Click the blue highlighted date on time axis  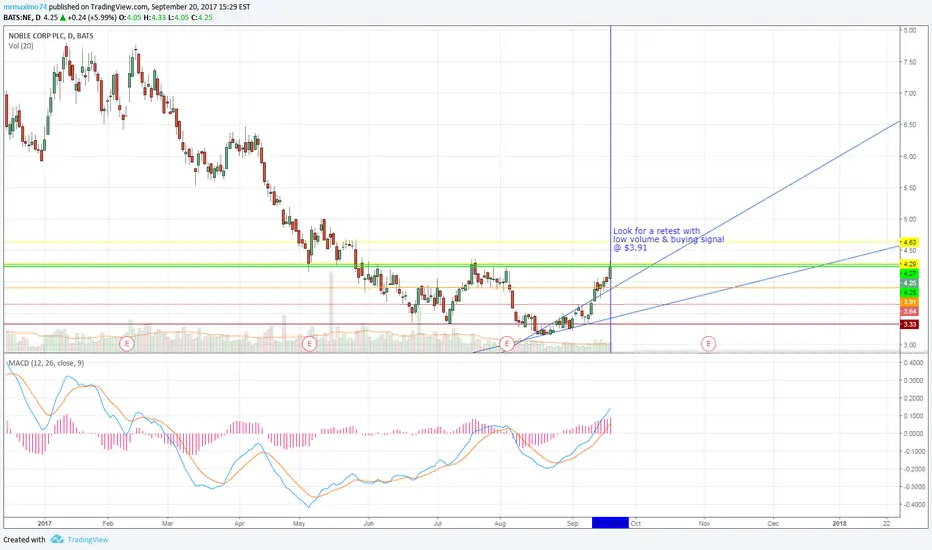(x=610, y=523)
